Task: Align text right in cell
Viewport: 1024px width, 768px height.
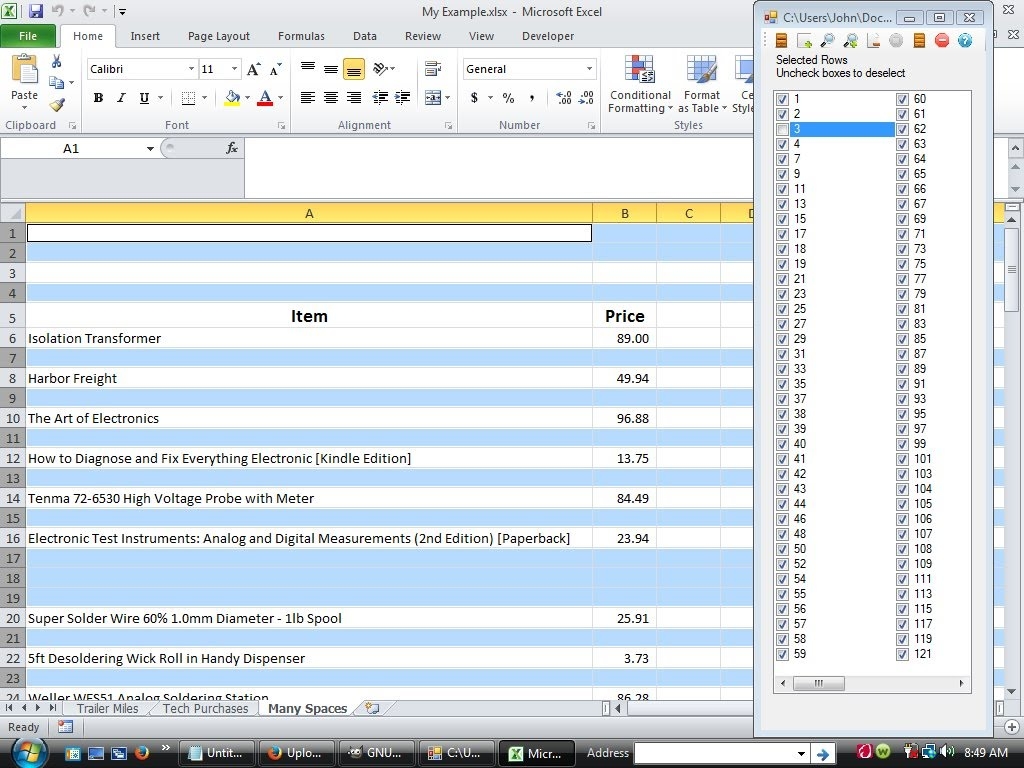Action: pos(354,98)
